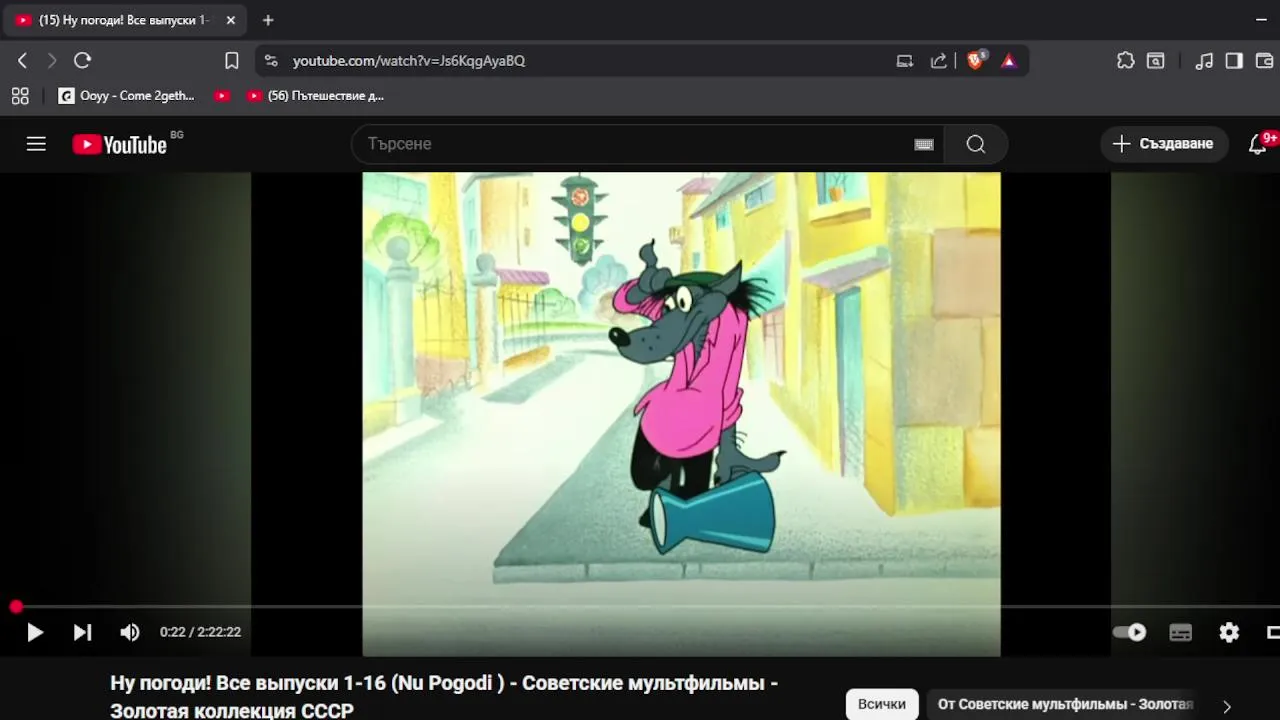The height and width of the screenshot is (720, 1280).
Task: Toggle the autoplay switch
Action: pos(1130,632)
